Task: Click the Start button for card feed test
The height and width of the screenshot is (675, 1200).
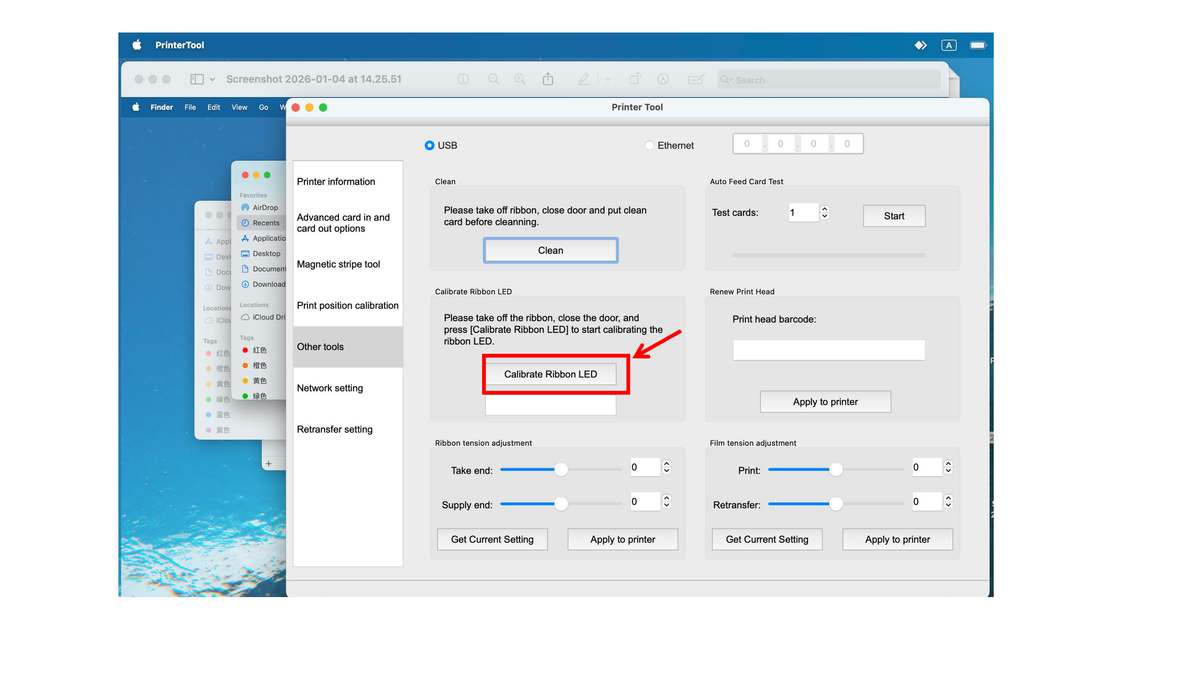Action: 894,216
